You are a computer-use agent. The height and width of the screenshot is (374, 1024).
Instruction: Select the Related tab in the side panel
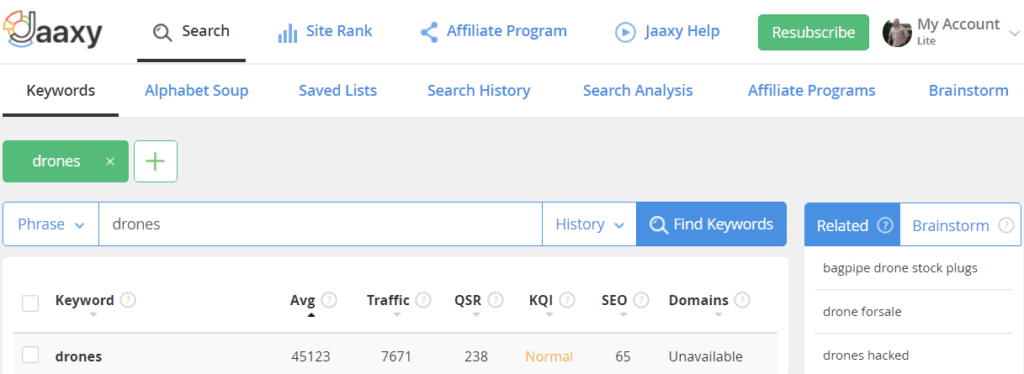852,225
